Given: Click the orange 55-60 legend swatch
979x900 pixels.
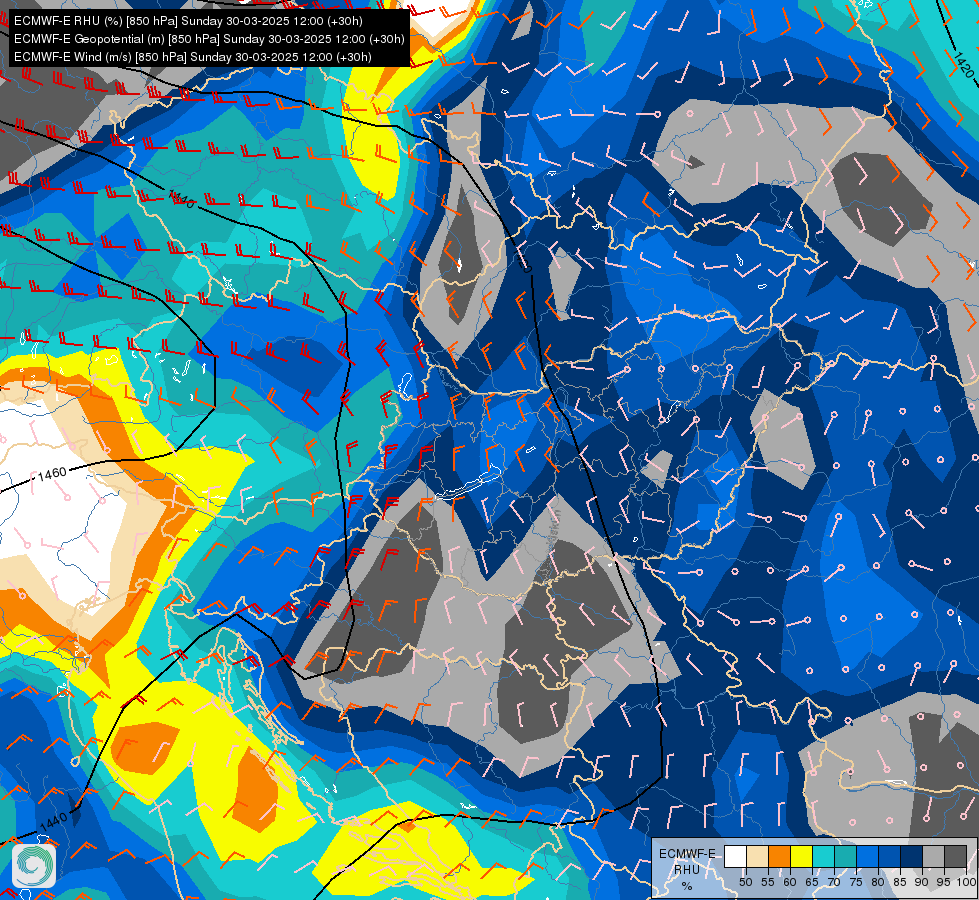Looking at the screenshot, I should click(779, 856).
